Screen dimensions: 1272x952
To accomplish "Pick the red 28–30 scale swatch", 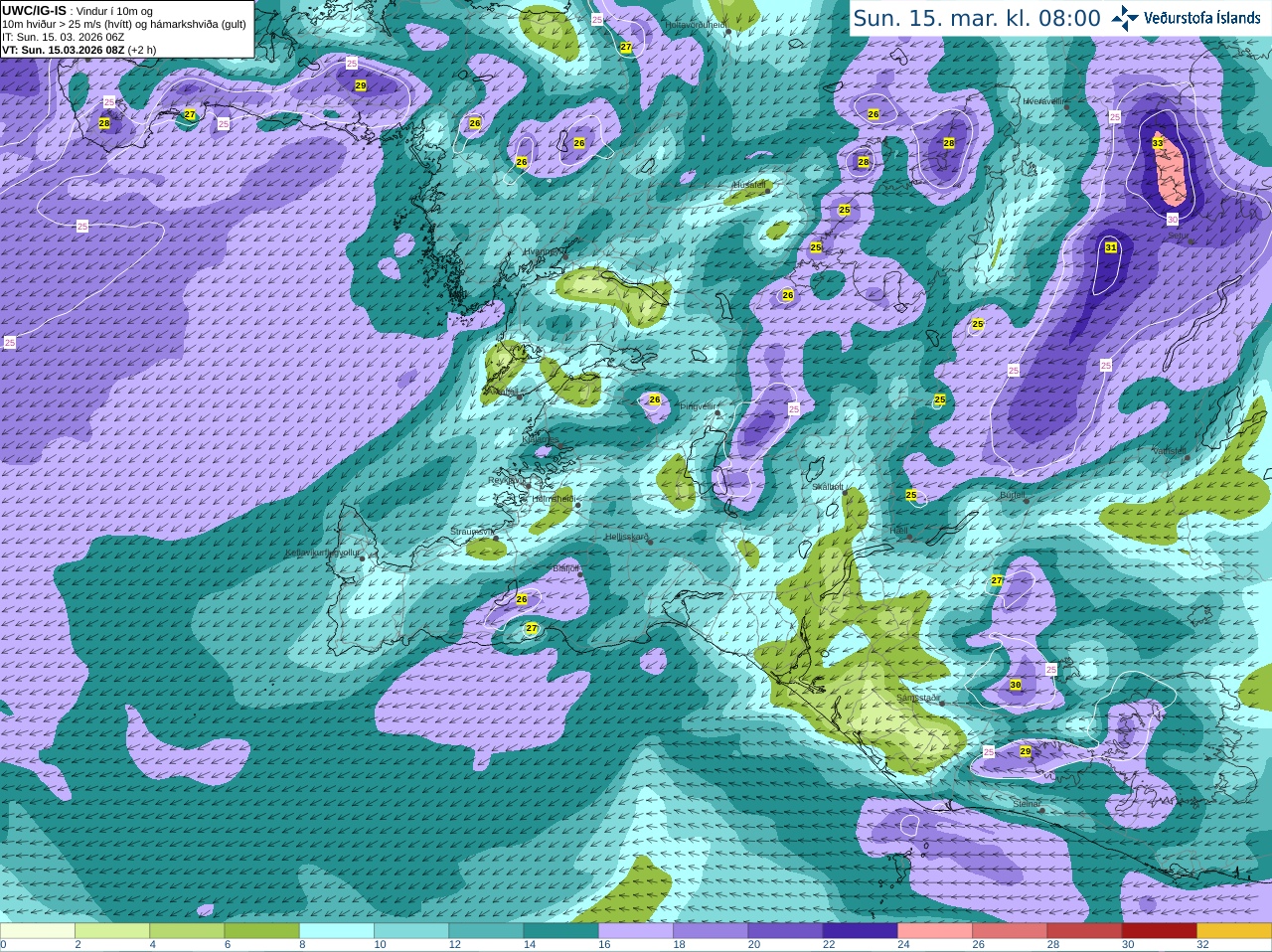I will (1084, 930).
